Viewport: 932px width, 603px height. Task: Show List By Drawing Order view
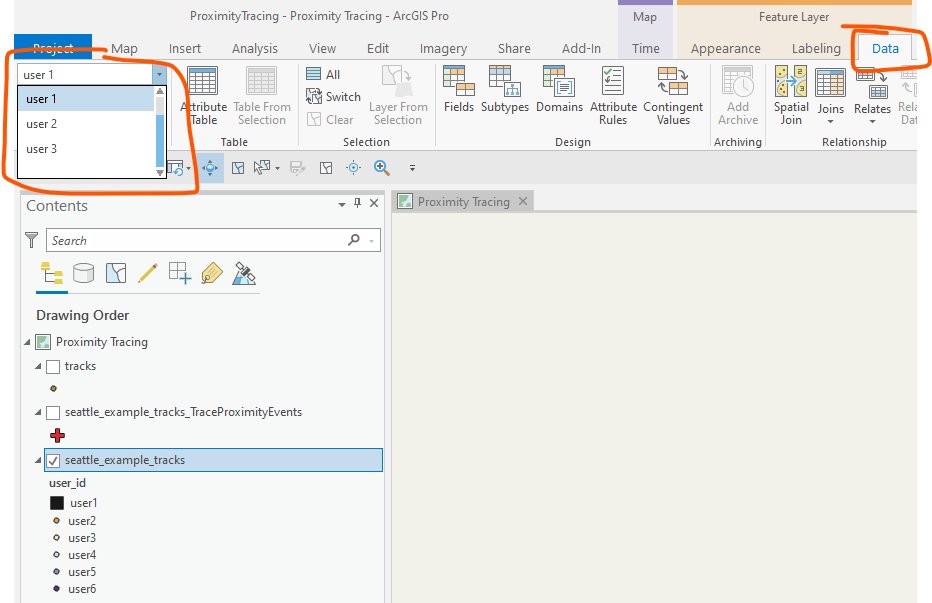tap(52, 274)
